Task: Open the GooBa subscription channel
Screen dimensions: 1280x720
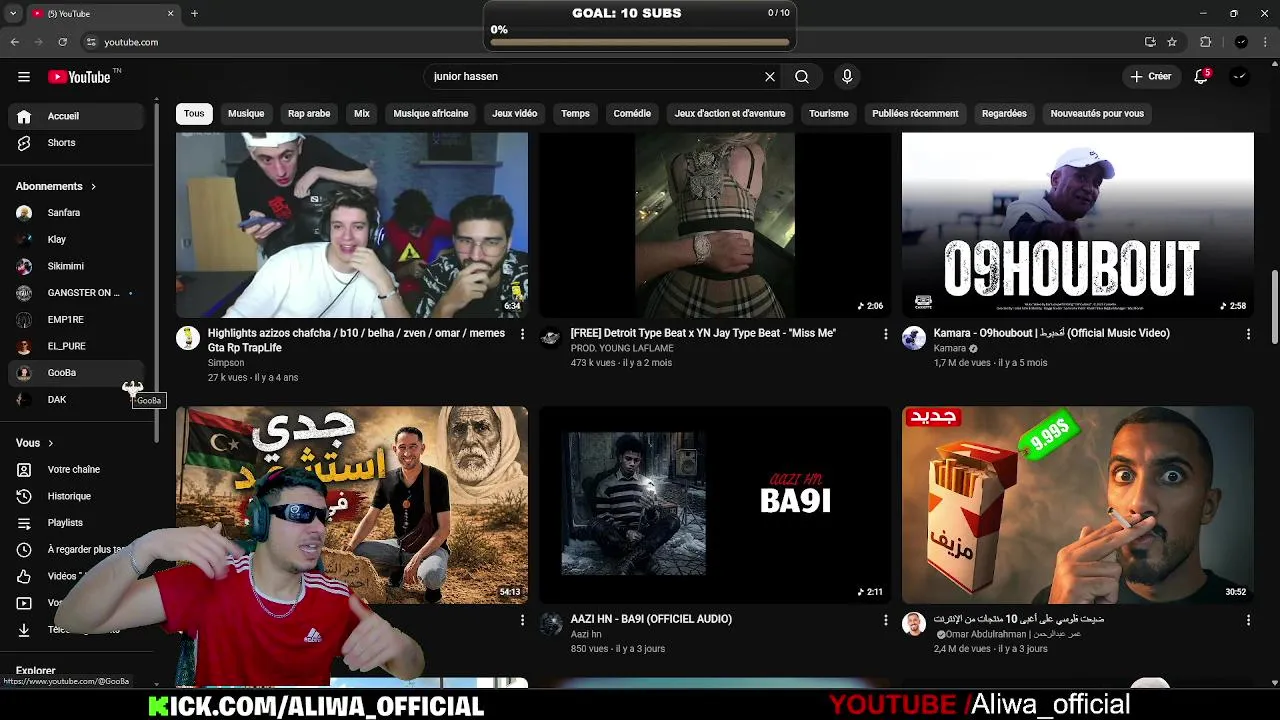Action: tap(76, 373)
